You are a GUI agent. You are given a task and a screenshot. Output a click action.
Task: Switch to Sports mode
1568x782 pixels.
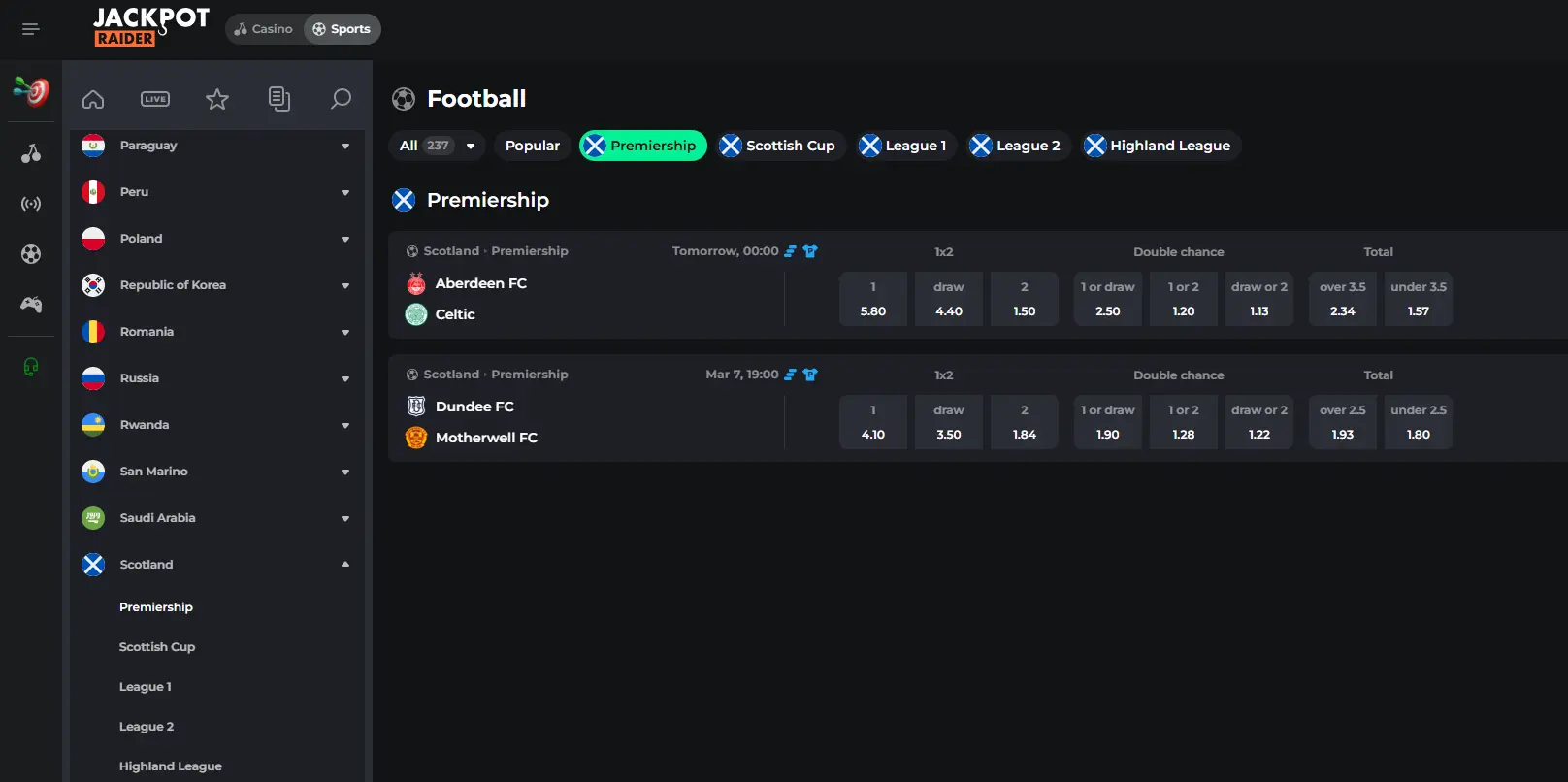[342, 29]
